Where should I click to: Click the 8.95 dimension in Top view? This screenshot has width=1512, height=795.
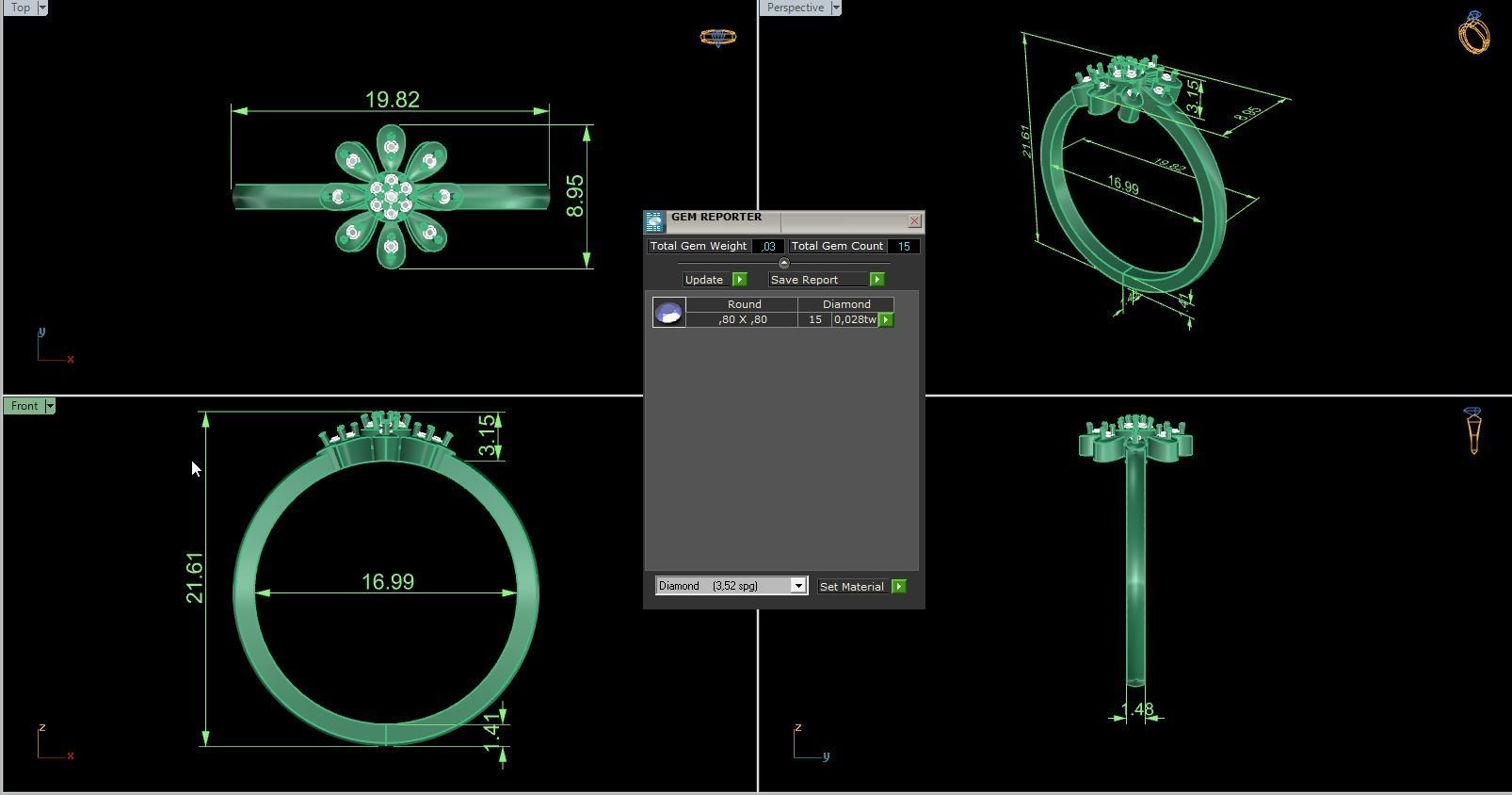click(x=575, y=196)
